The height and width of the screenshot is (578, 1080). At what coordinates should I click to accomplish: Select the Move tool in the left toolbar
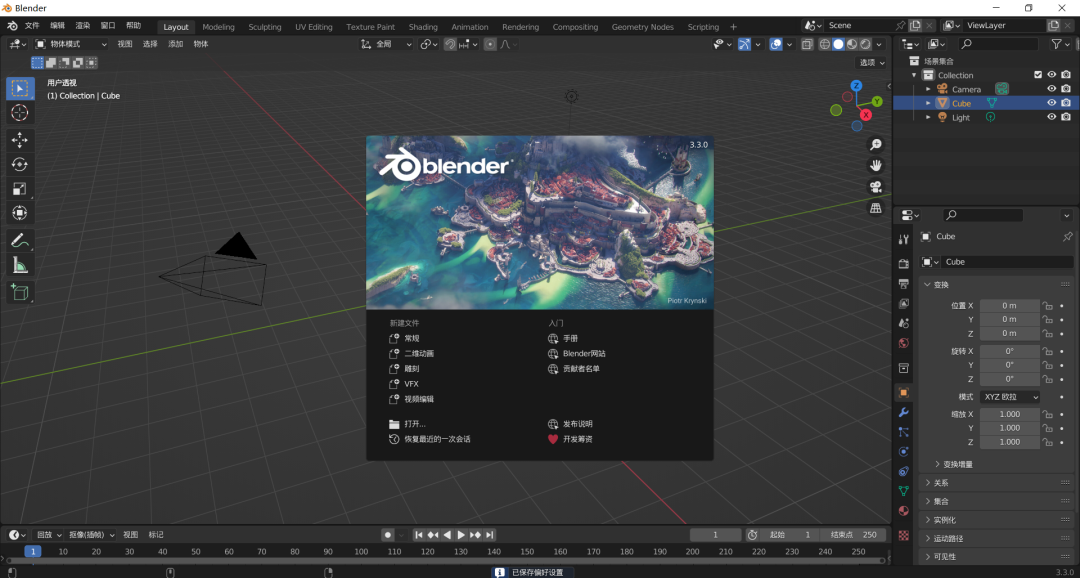[x=20, y=140]
